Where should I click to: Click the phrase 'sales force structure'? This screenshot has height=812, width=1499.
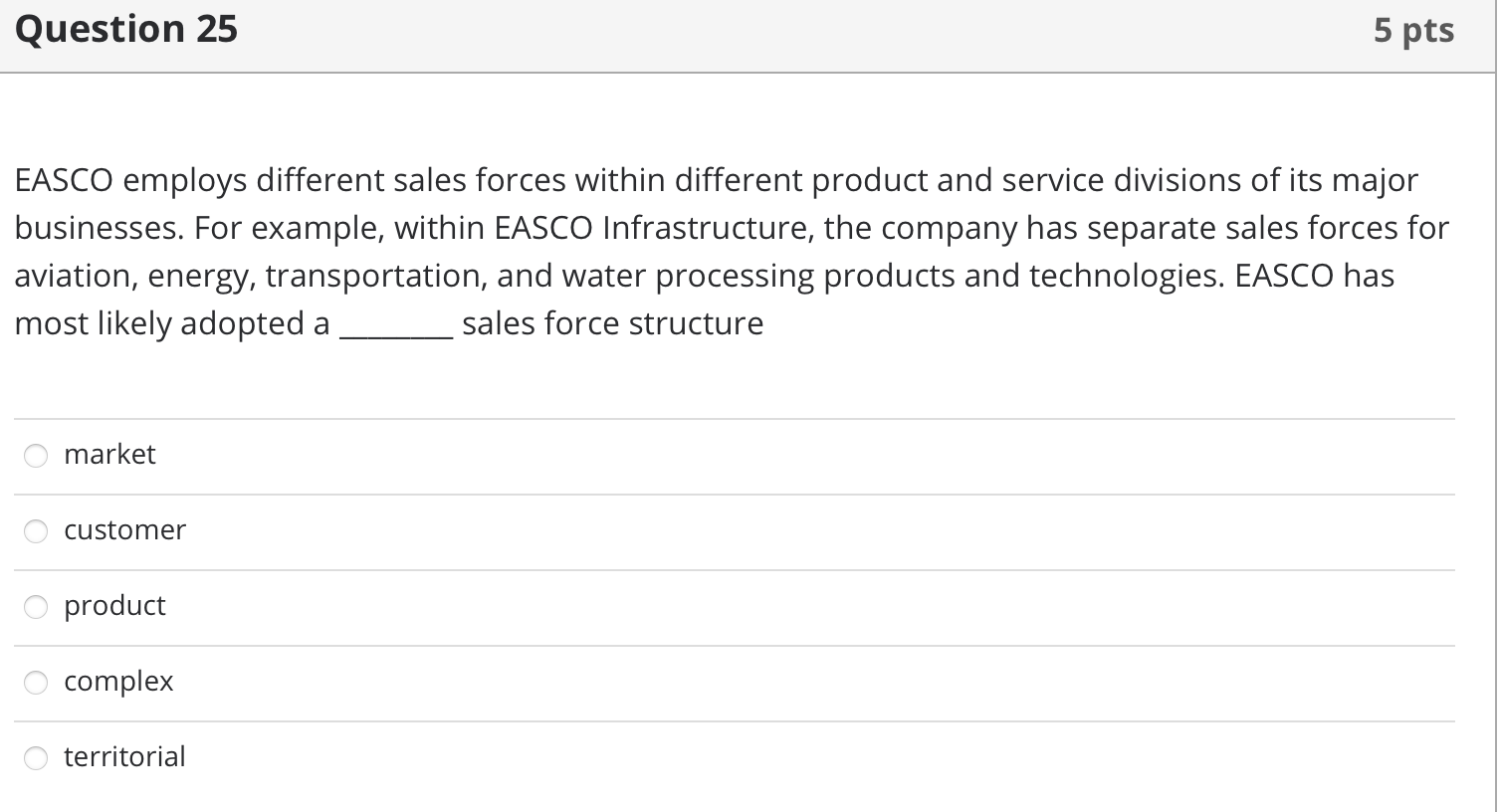coord(612,324)
